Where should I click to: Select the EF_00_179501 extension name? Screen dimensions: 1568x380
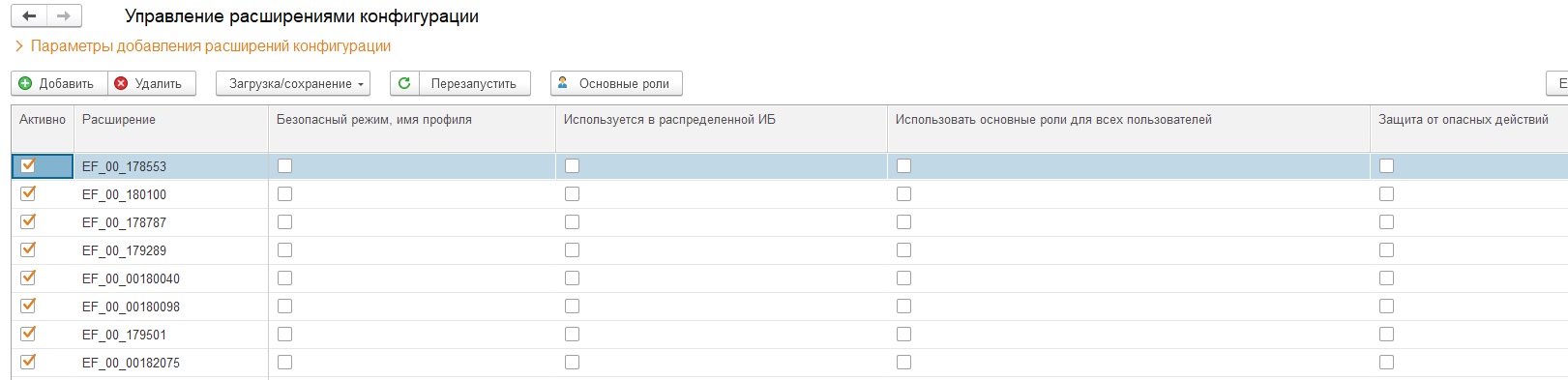[124, 335]
